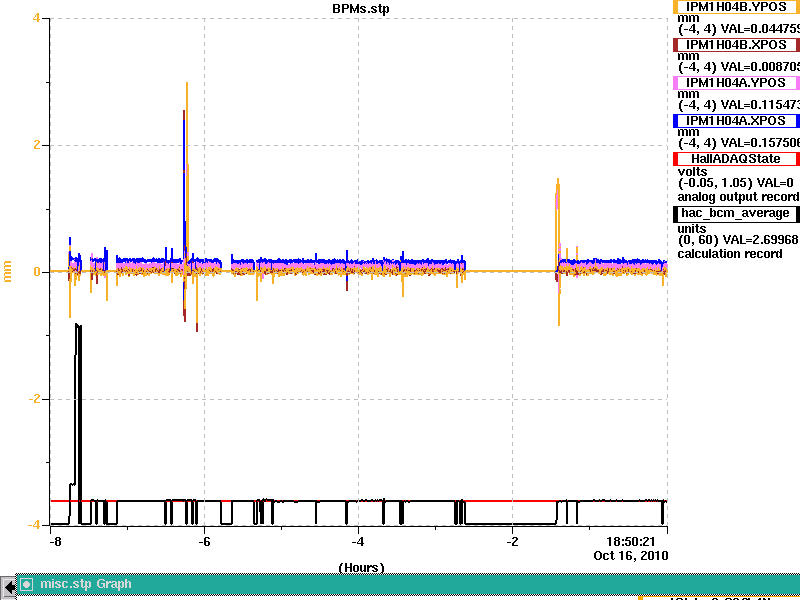Click the calculation record description
Screen dimensions: 800x600
click(x=730, y=254)
